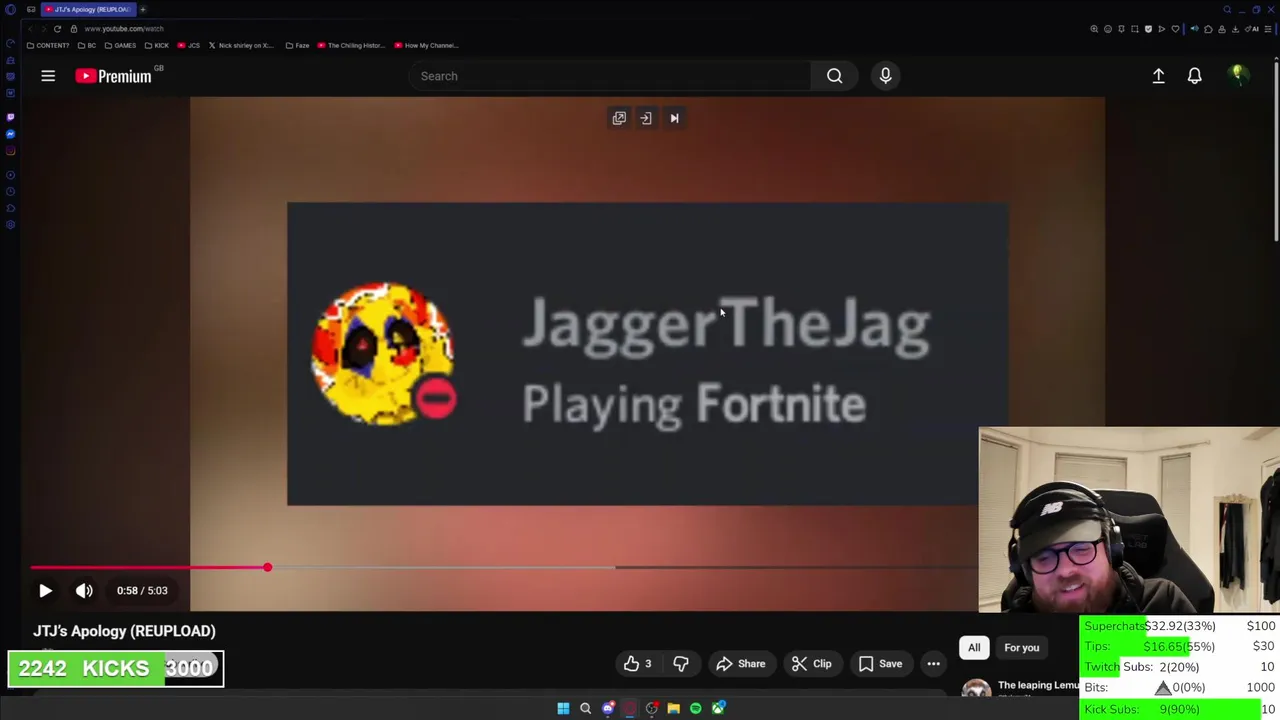Open the YouTube guide hamburger menu
Viewport: 1280px width, 720px height.
(48, 76)
